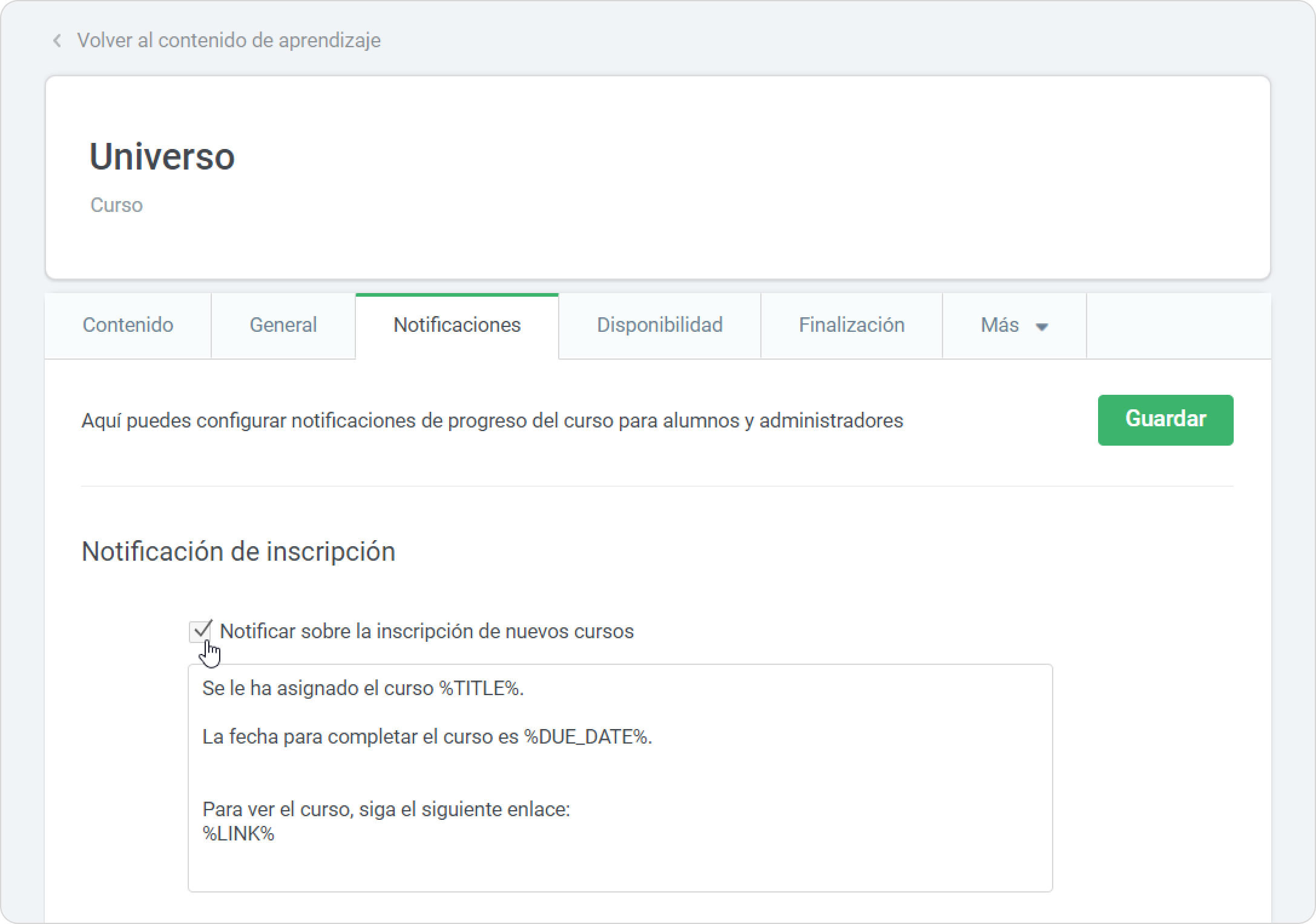Expand the Más tab menu
This screenshot has height=924, width=1316.
coord(1000,325)
